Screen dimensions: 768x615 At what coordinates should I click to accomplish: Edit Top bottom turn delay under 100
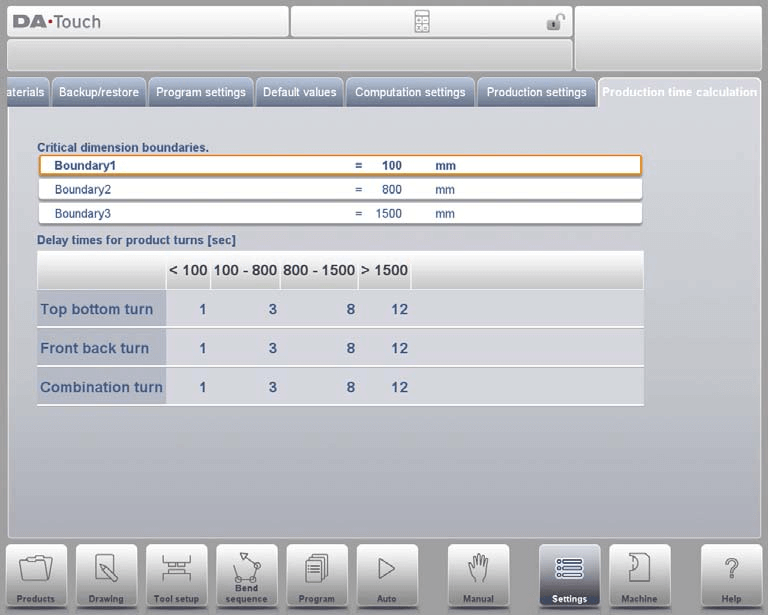[x=202, y=309]
